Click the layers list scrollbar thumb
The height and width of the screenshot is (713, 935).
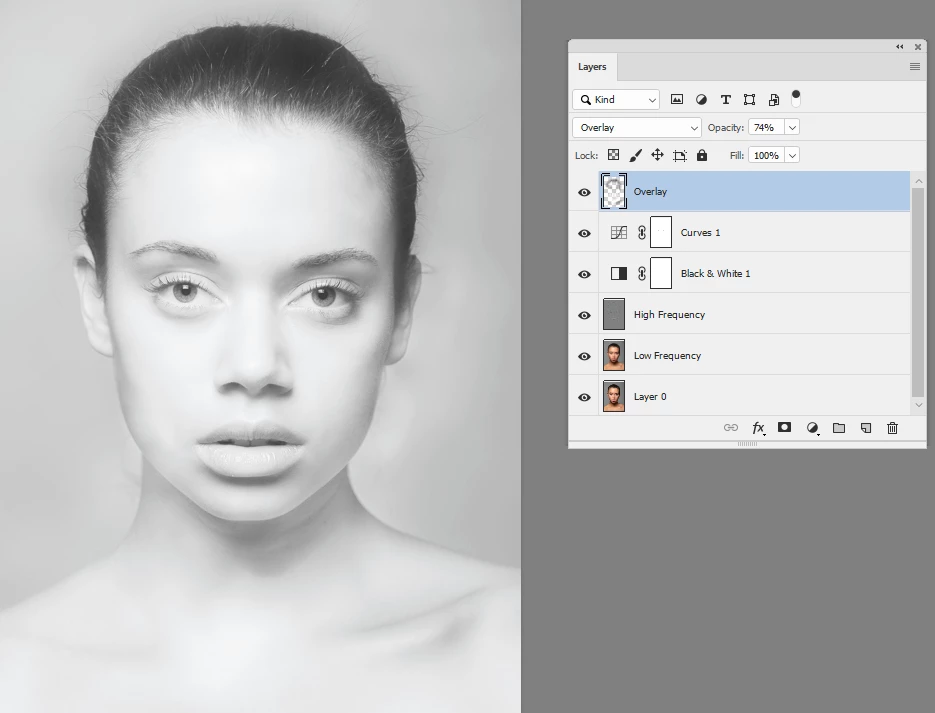(x=918, y=292)
